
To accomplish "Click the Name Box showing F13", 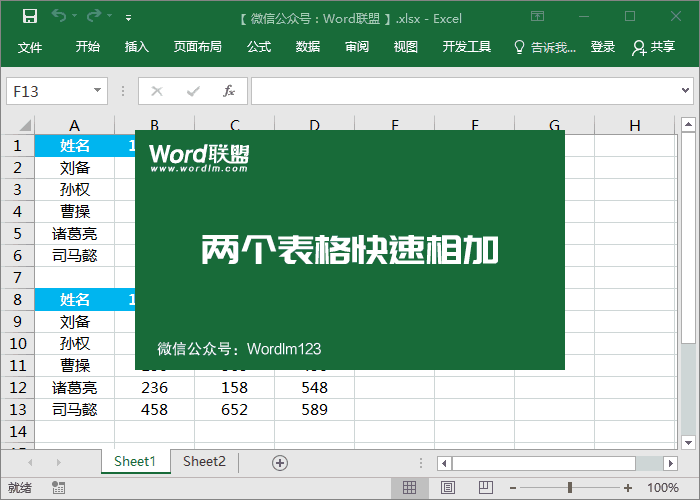I will tap(57, 91).
